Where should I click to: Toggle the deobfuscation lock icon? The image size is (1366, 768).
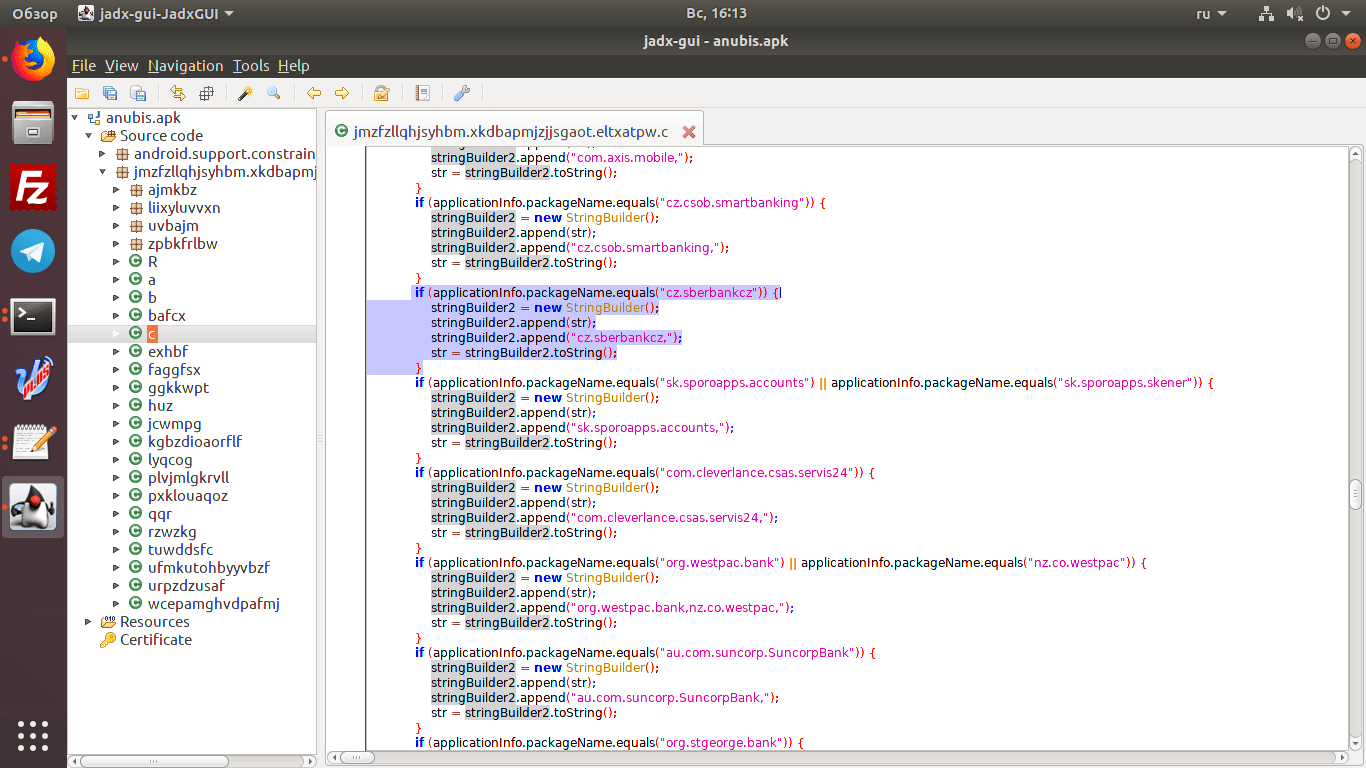click(x=381, y=93)
